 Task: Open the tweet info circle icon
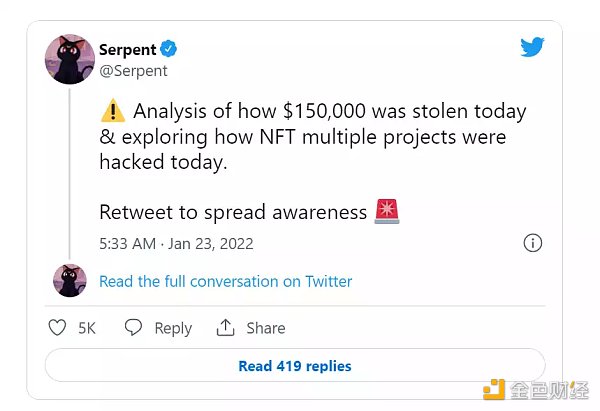(x=533, y=243)
